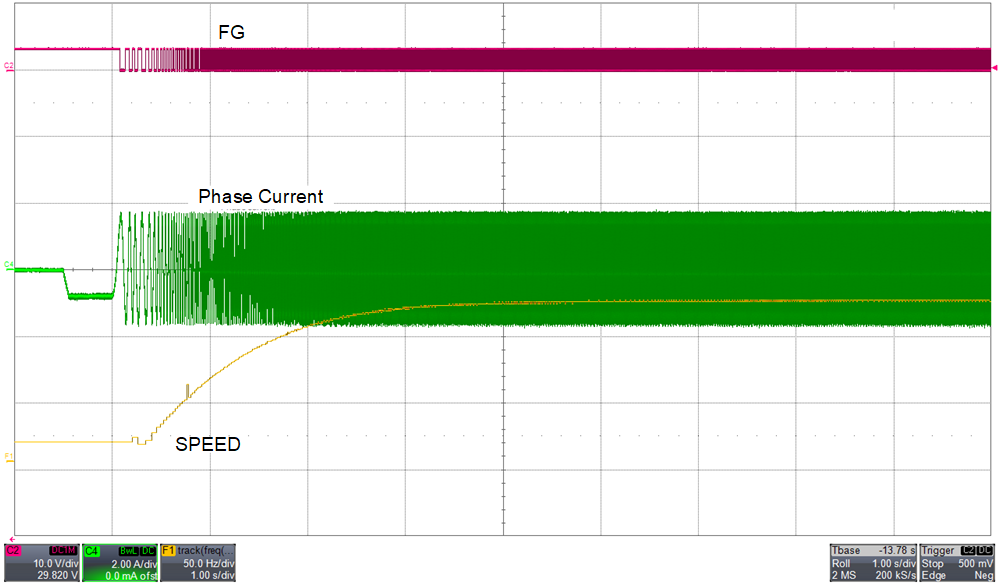Click the SPEED trace label

click(x=209, y=445)
